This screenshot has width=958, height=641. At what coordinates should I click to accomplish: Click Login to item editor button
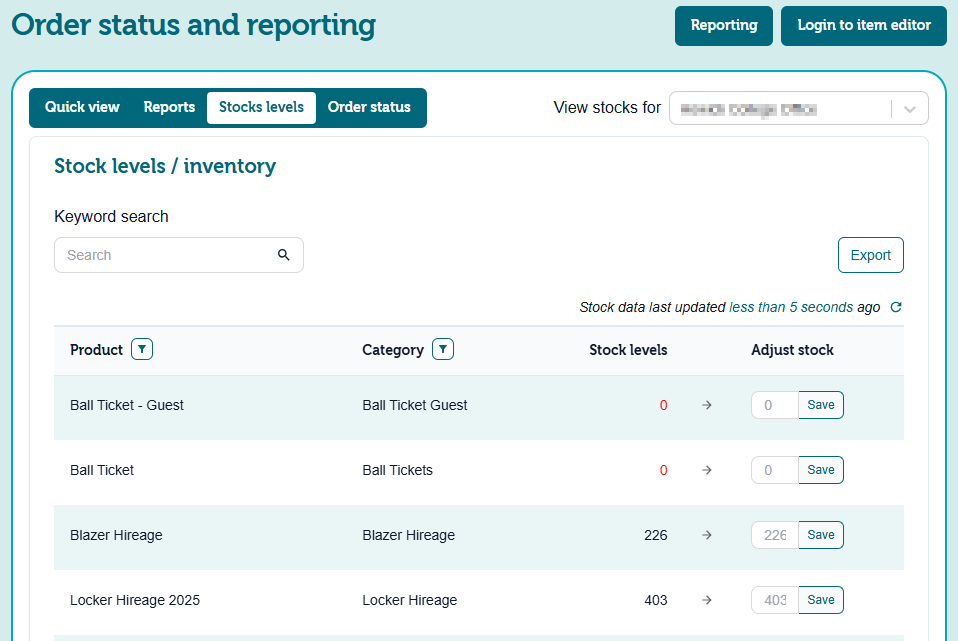863,25
